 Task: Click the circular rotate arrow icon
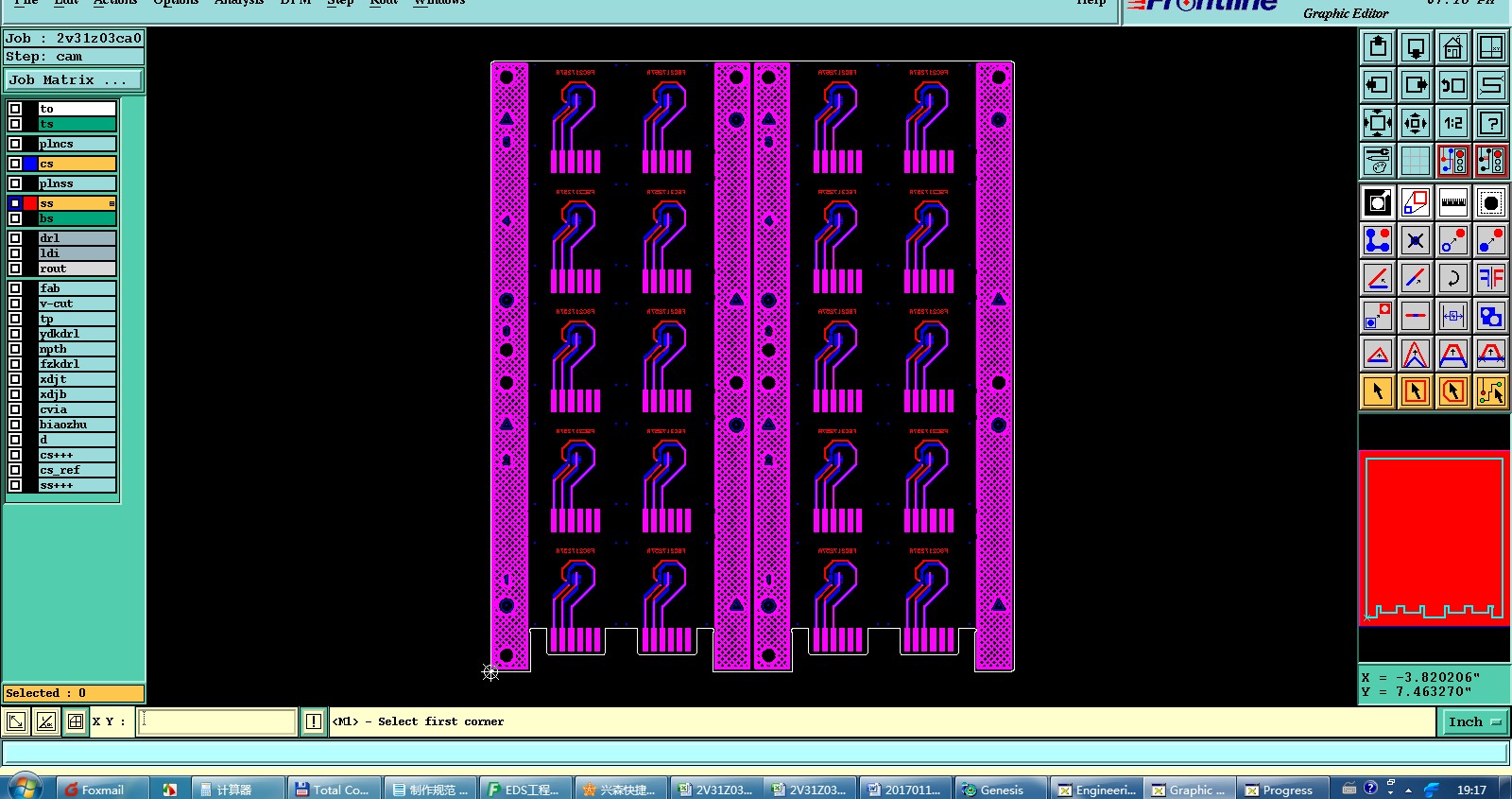[x=1453, y=278]
